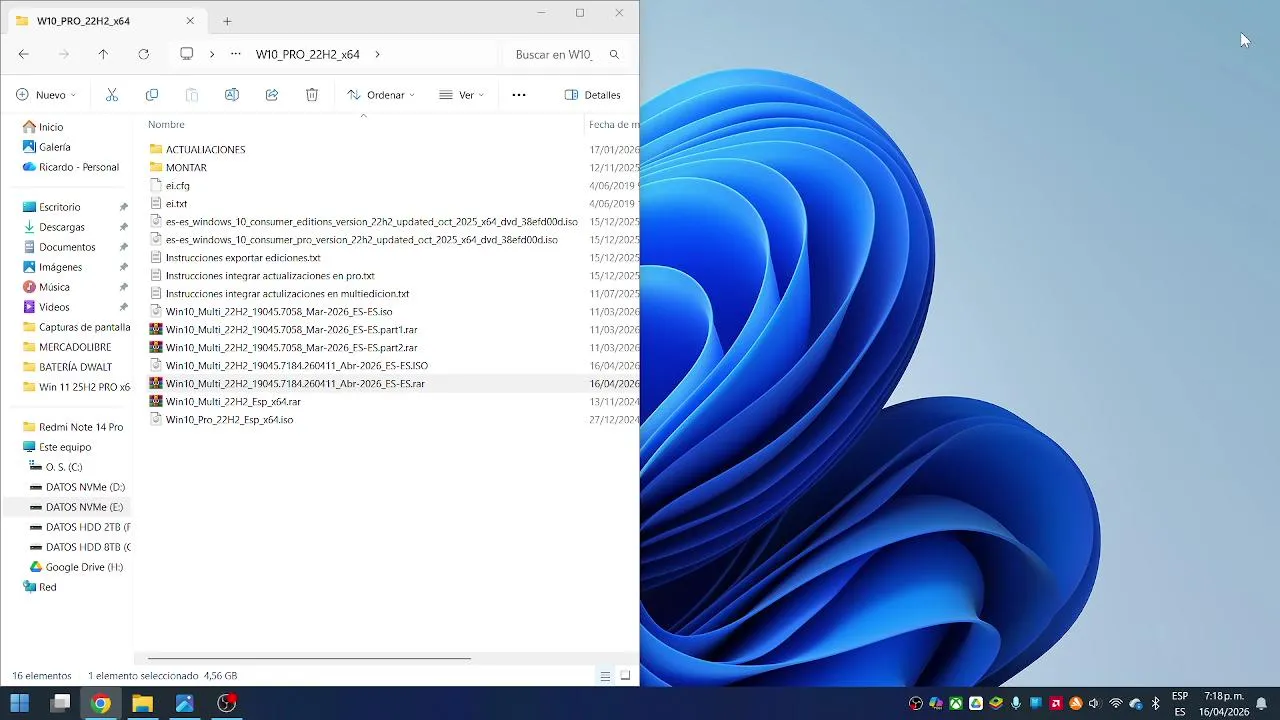Image resolution: width=1280 pixels, height=720 pixels.
Task: Select the W10_PRO_22H2_x64 tab
Action: 105,21
